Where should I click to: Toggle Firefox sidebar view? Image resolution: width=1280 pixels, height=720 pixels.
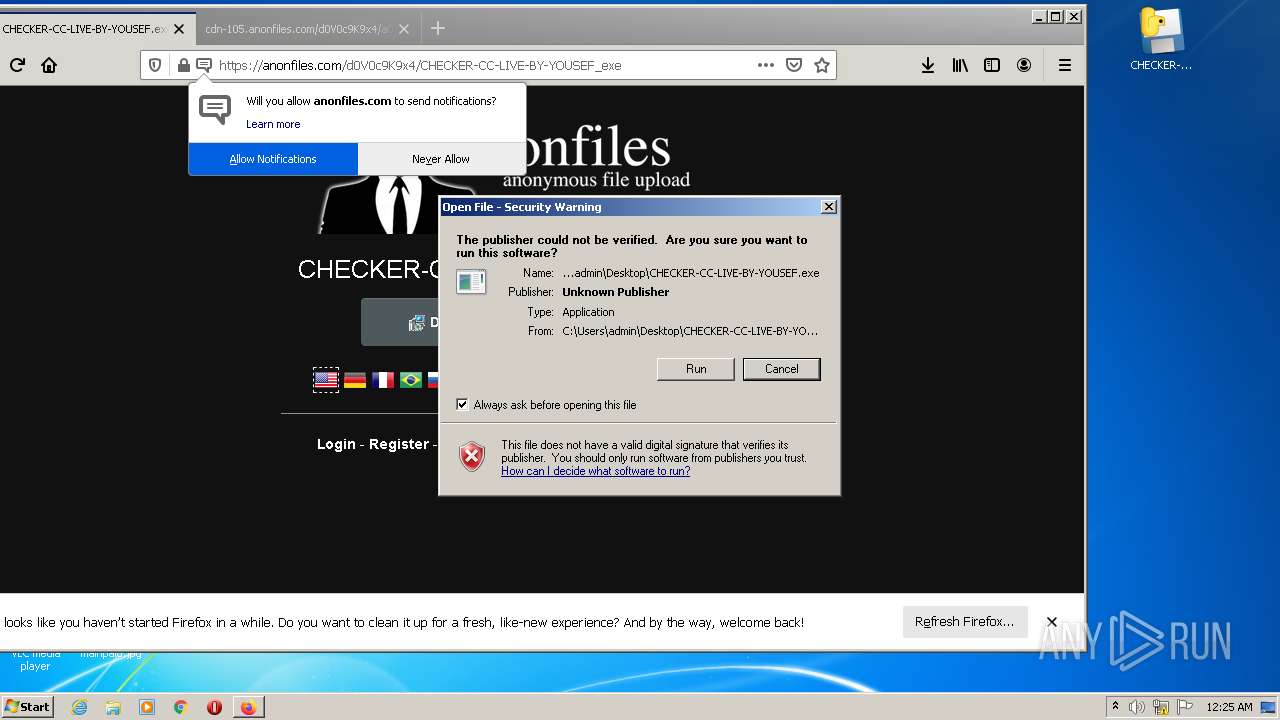click(x=992, y=65)
